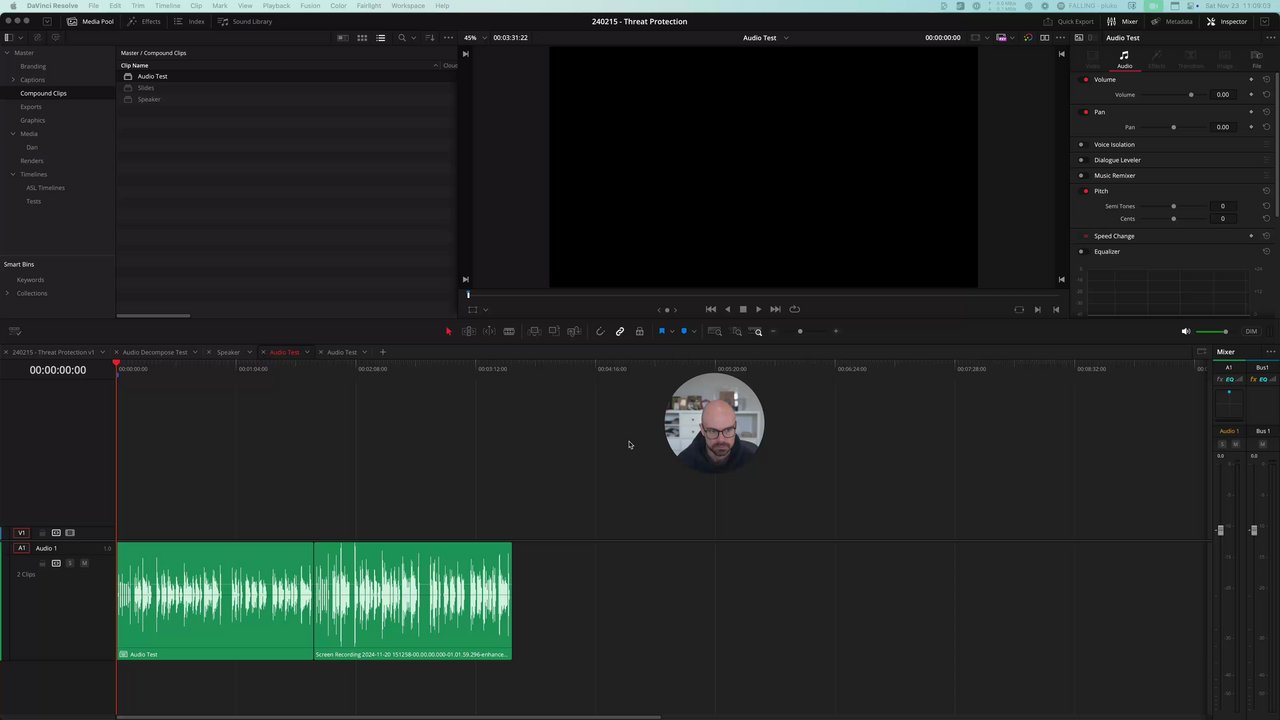The height and width of the screenshot is (720, 1280).
Task: Click the Position Lock padlock icon
Action: point(640,331)
